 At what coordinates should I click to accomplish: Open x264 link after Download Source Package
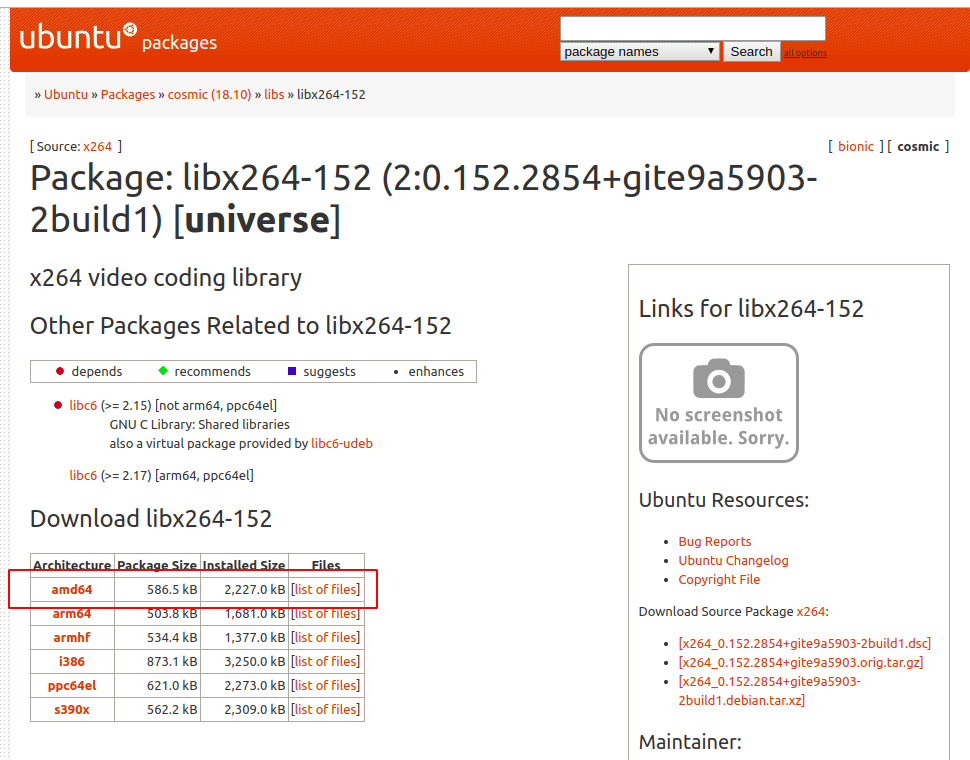point(810,612)
